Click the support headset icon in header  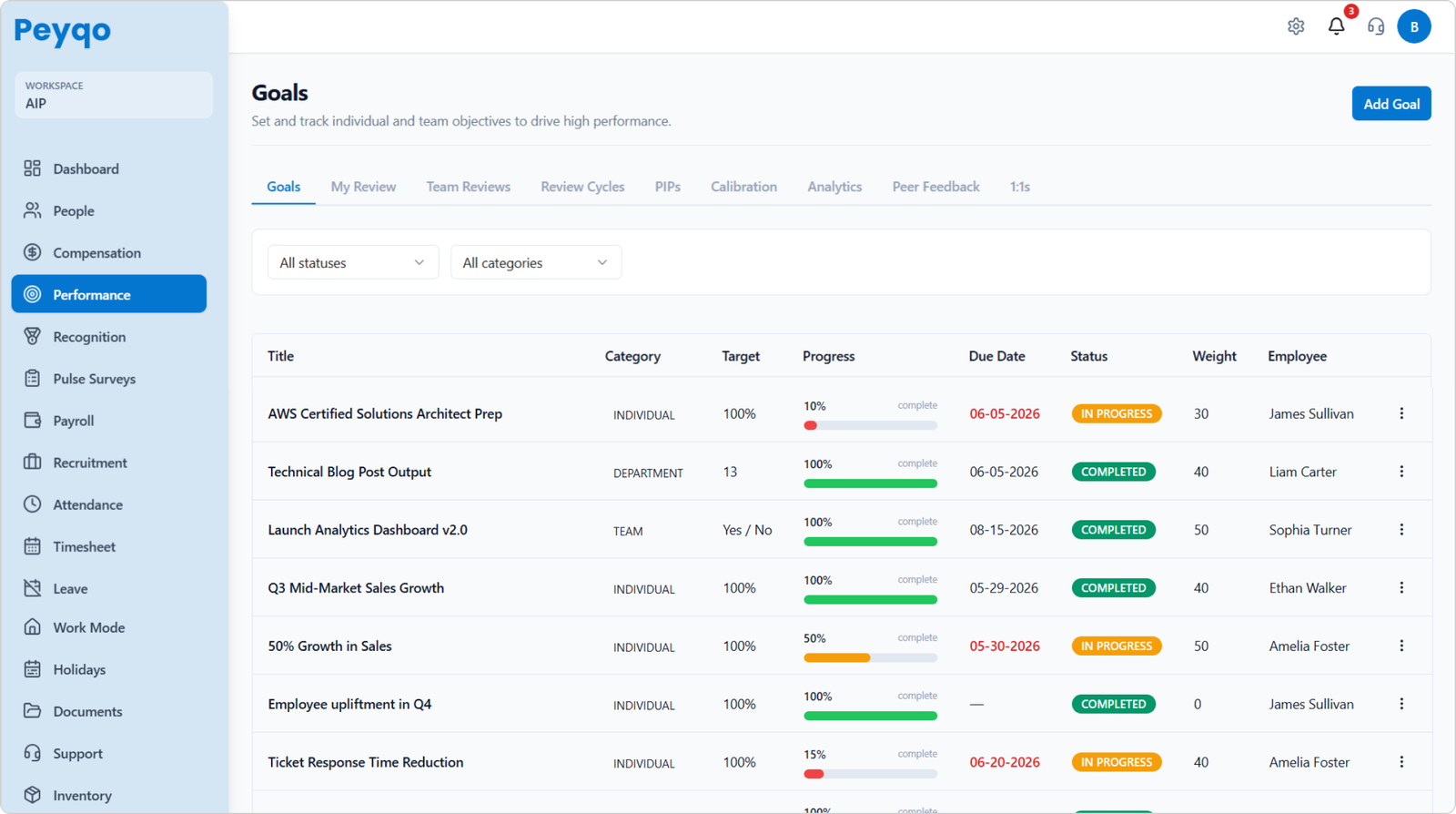click(x=1376, y=26)
